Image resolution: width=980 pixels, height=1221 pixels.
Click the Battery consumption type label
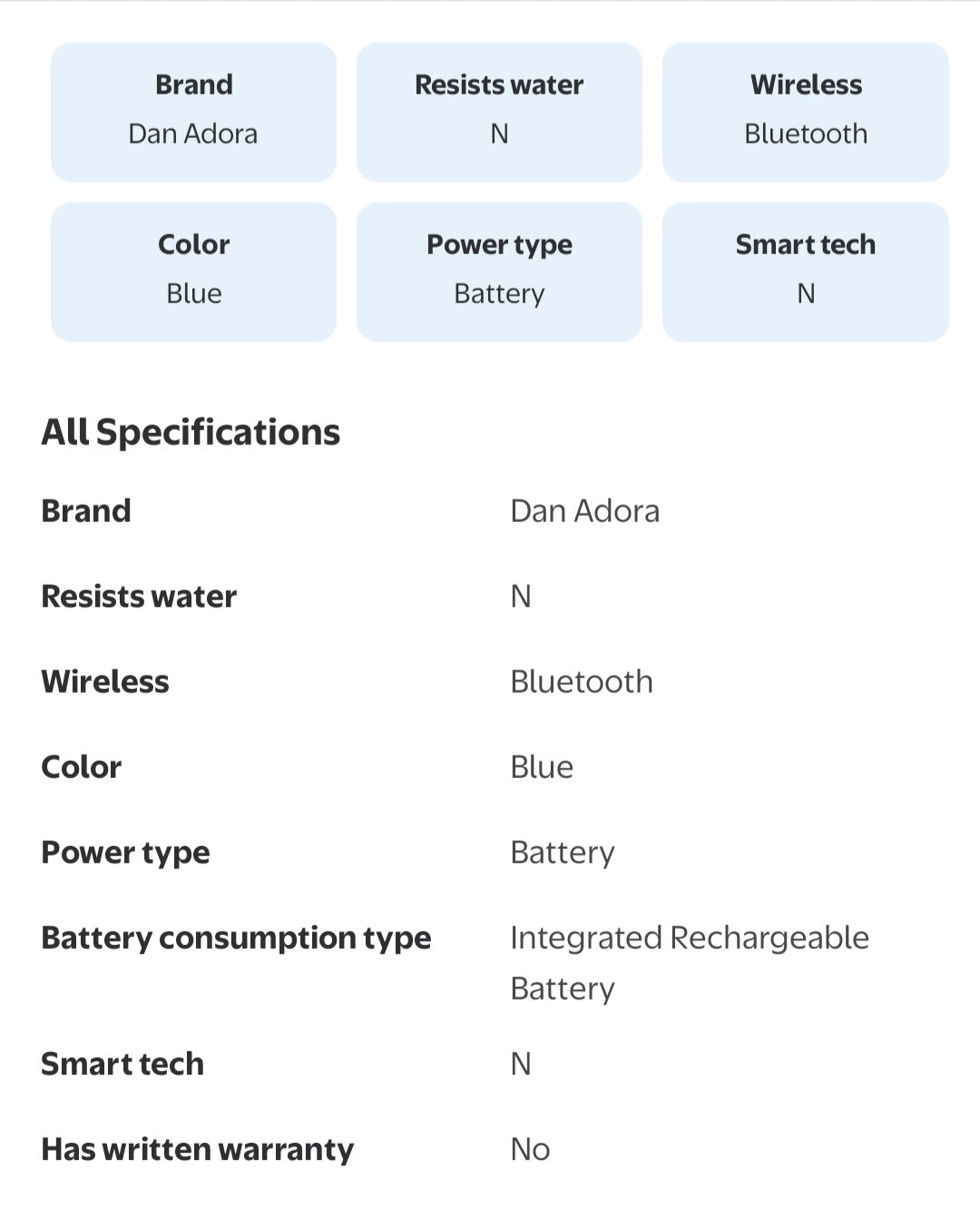click(x=236, y=938)
